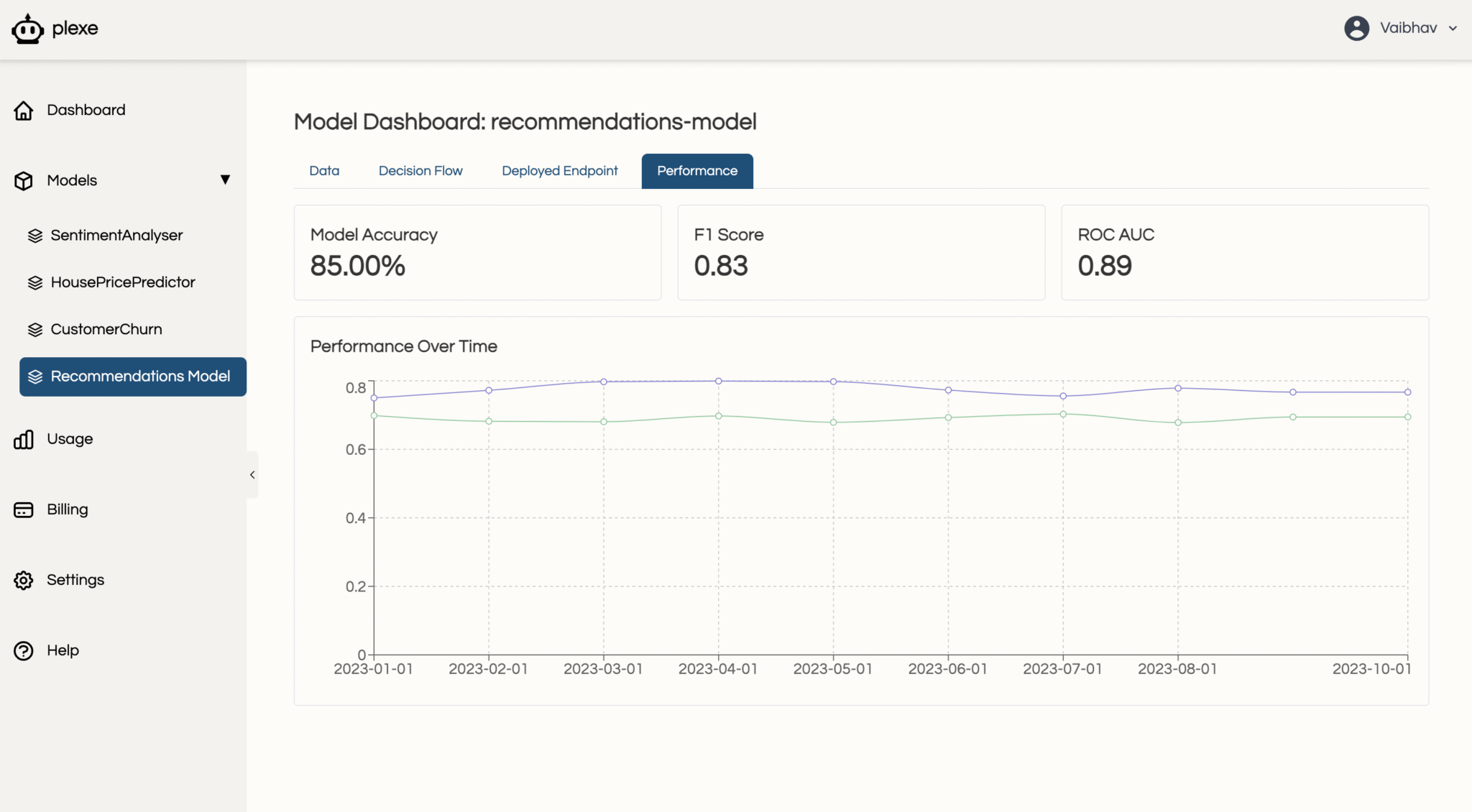This screenshot has height=812, width=1472.
Task: Click the Models cube icon
Action: click(24, 180)
